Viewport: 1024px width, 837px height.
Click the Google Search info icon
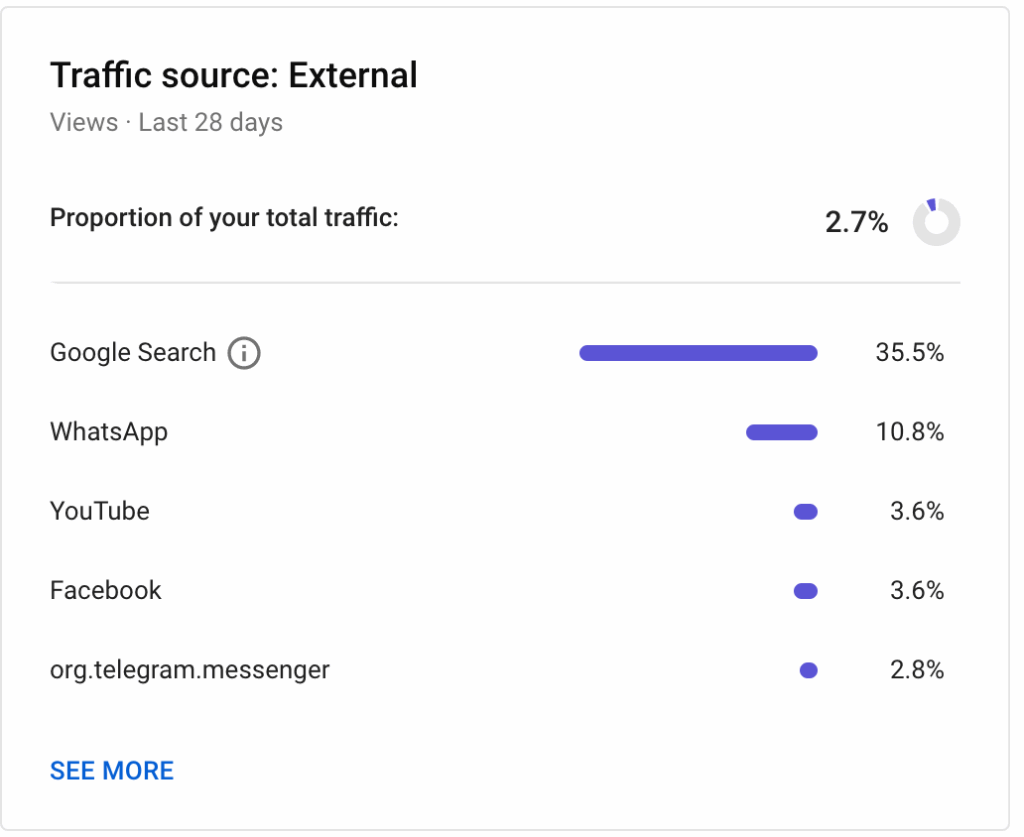point(244,353)
